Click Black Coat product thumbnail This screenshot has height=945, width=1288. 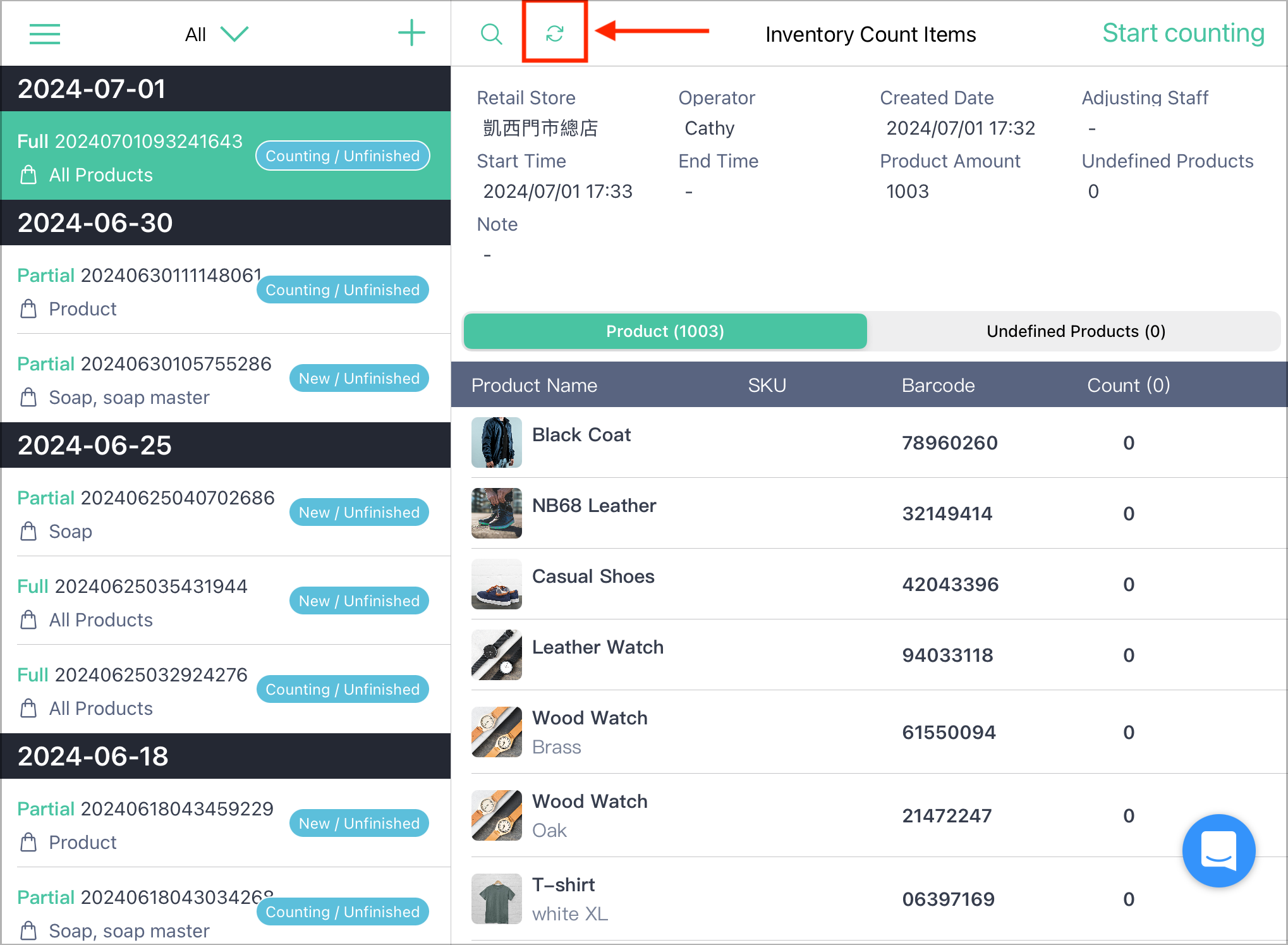point(497,442)
